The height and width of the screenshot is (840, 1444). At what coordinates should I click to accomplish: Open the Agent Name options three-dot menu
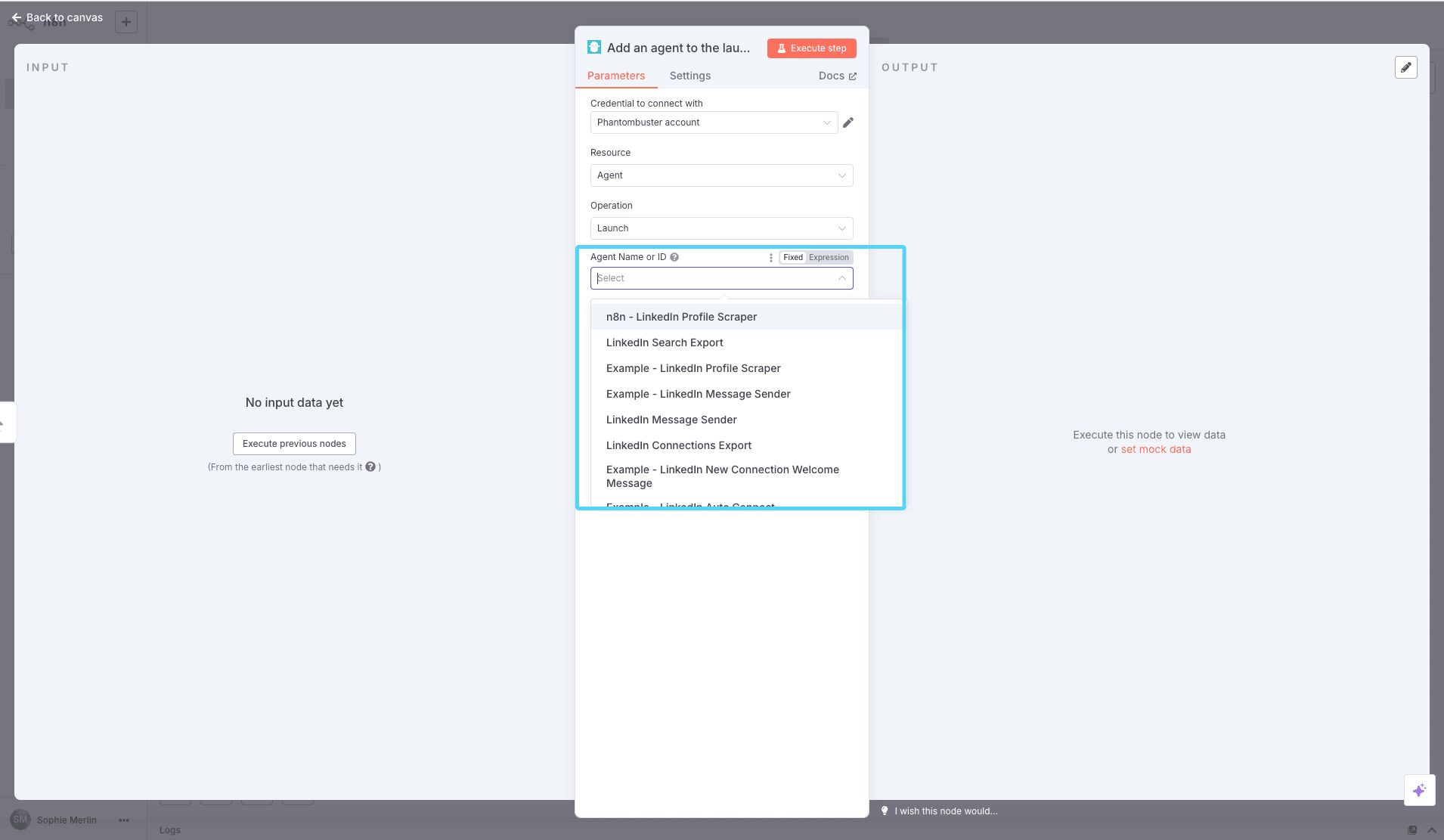click(770, 258)
